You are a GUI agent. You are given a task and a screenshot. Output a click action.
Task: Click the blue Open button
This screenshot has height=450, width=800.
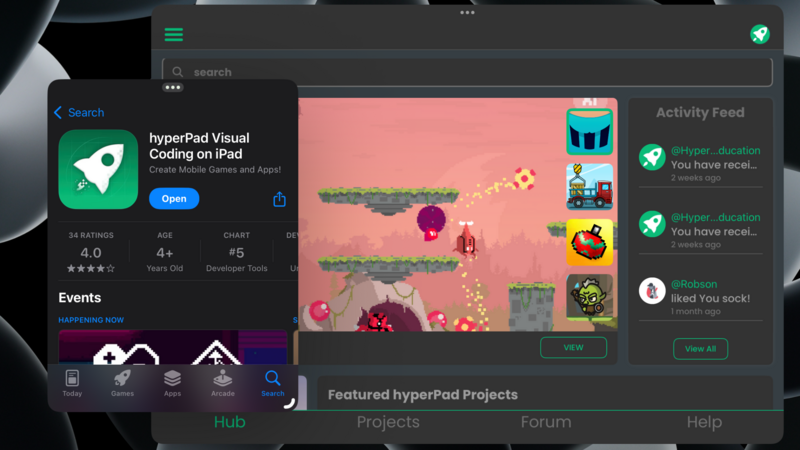tap(174, 198)
